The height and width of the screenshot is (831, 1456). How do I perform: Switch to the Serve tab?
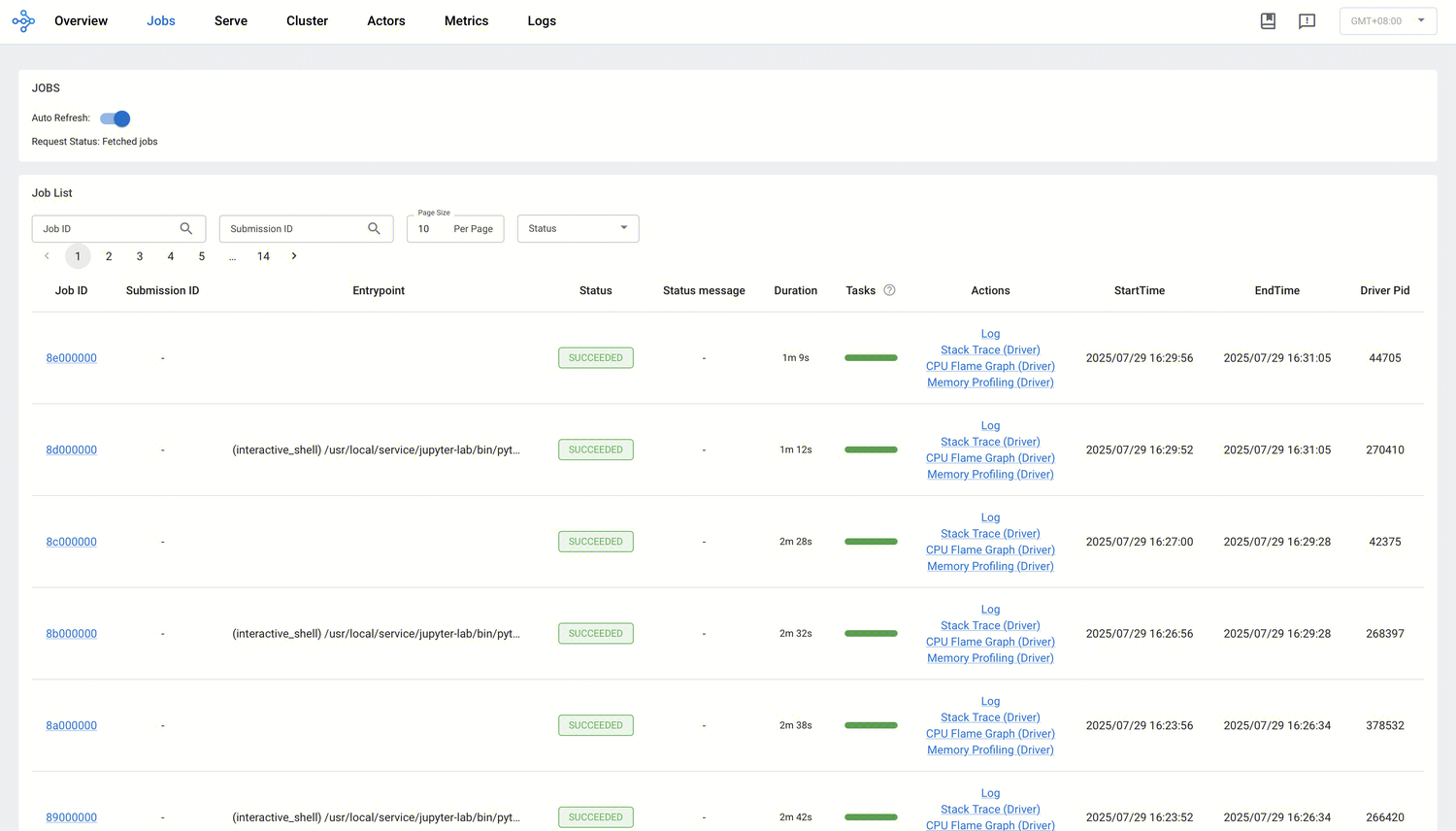231,20
